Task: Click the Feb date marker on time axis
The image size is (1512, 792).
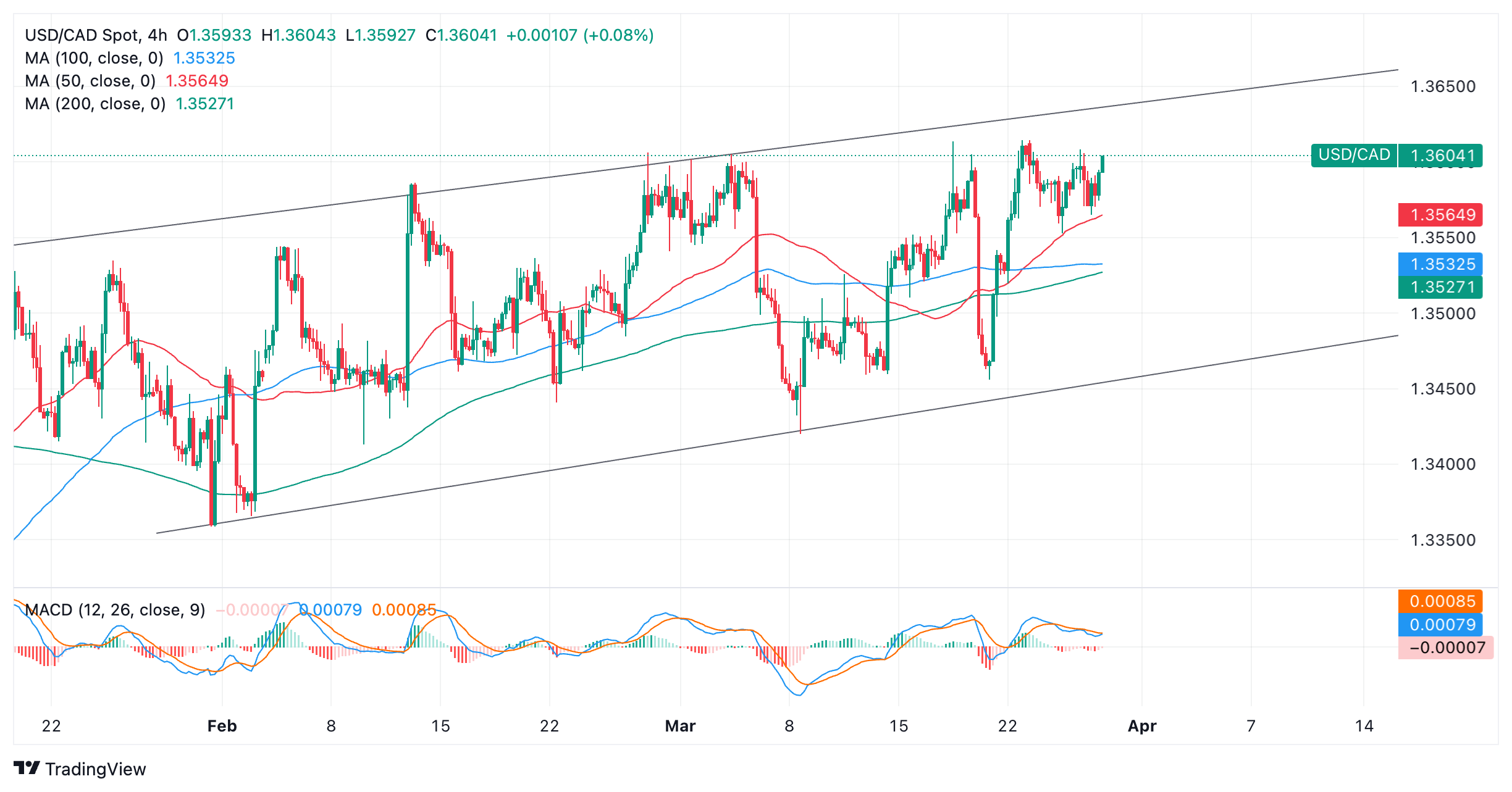Action: (222, 726)
